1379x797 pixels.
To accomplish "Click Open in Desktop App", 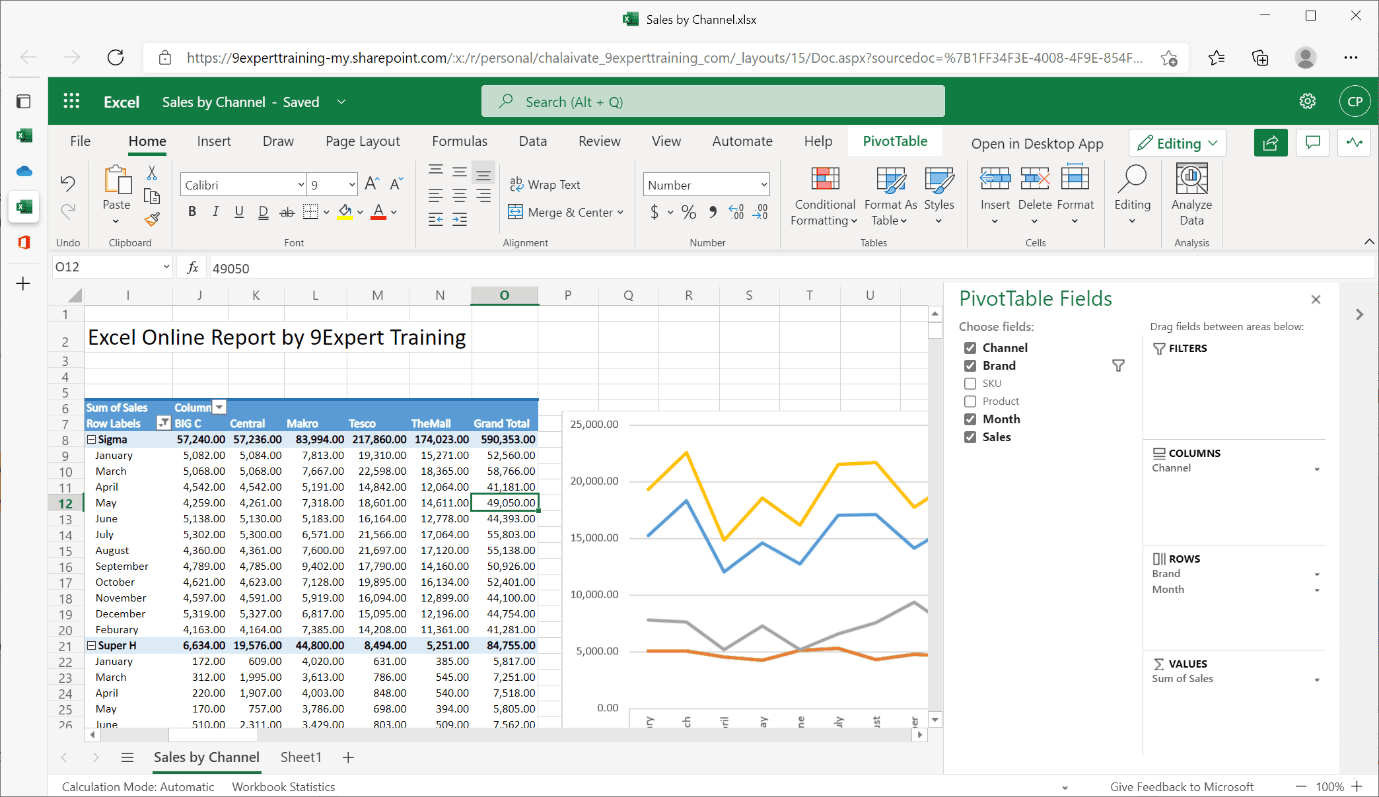I will pos(1036,143).
